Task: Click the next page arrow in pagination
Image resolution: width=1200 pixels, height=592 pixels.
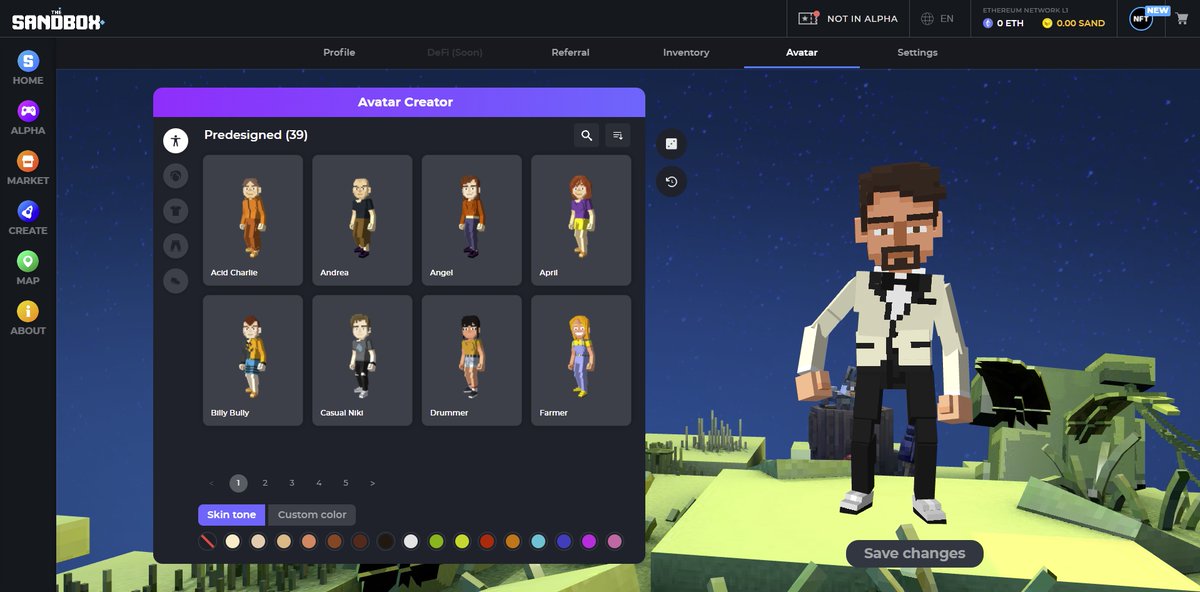Action: pos(373,483)
